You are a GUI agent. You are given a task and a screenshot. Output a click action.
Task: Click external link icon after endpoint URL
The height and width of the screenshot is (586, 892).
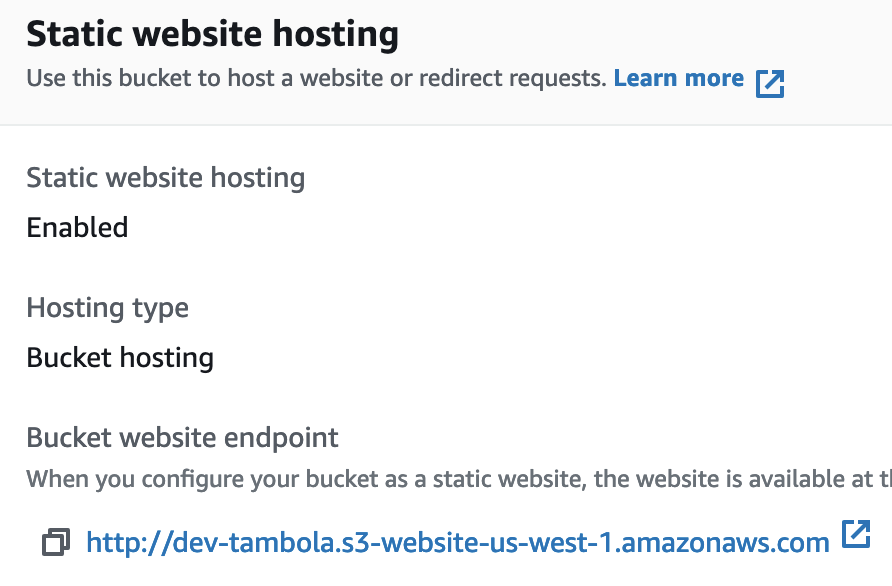click(x=856, y=534)
